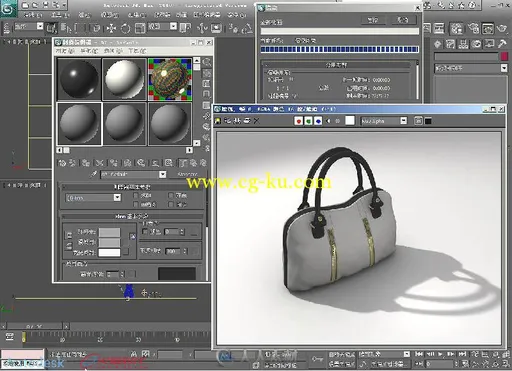Click Specular color swatch
Screen dimensions: 512x371
(x=109, y=252)
